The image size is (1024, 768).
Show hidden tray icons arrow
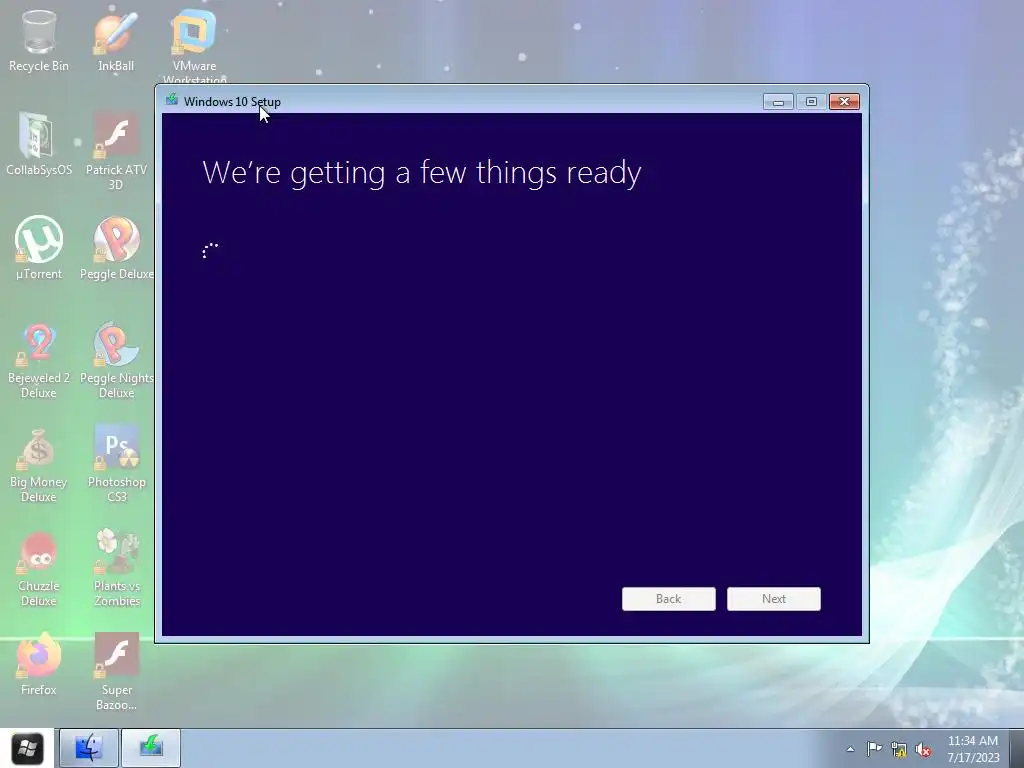tap(850, 749)
